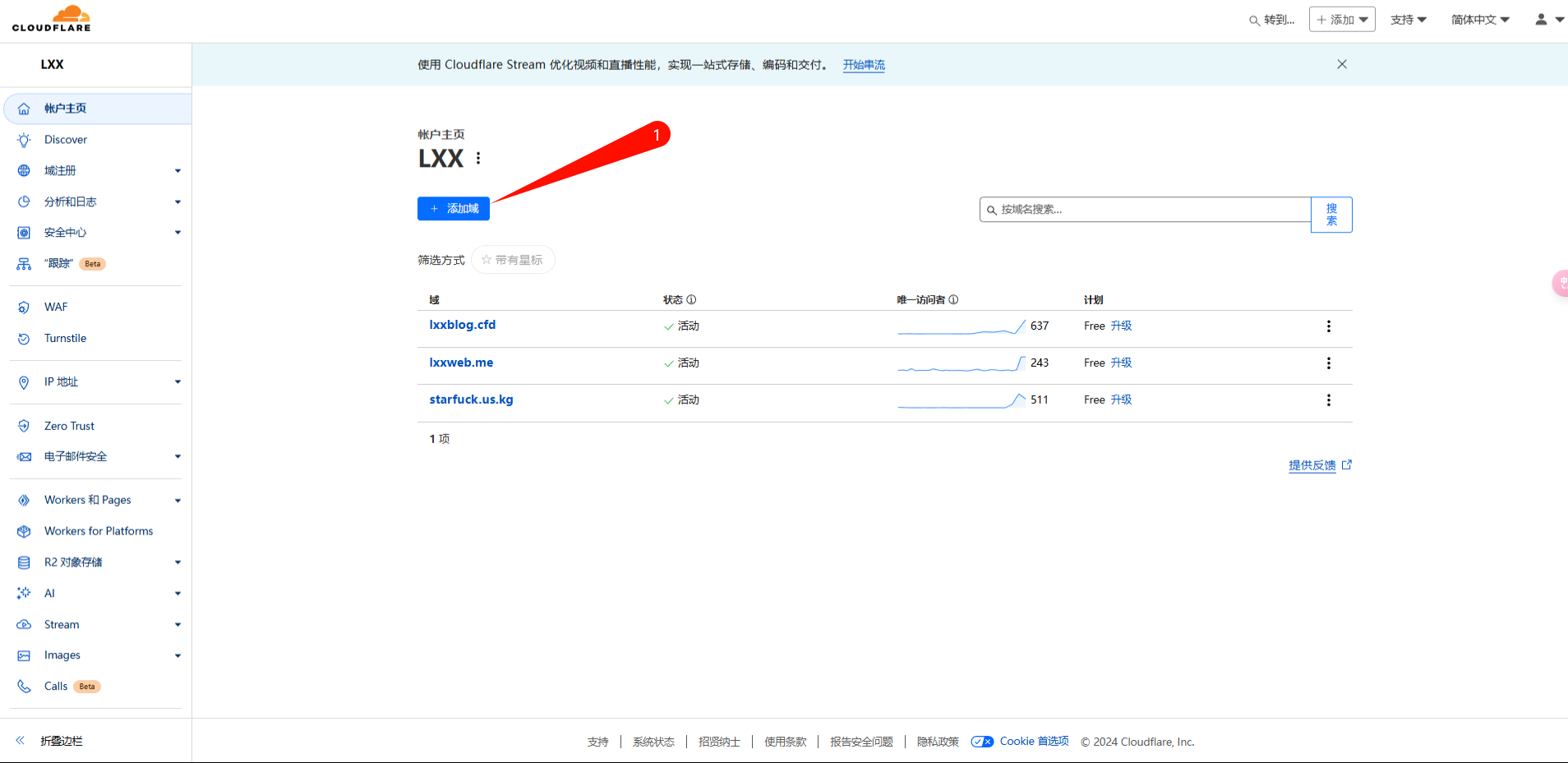Open the 简体中文 language dropdown
The height and width of the screenshot is (763, 1568).
tap(1479, 20)
